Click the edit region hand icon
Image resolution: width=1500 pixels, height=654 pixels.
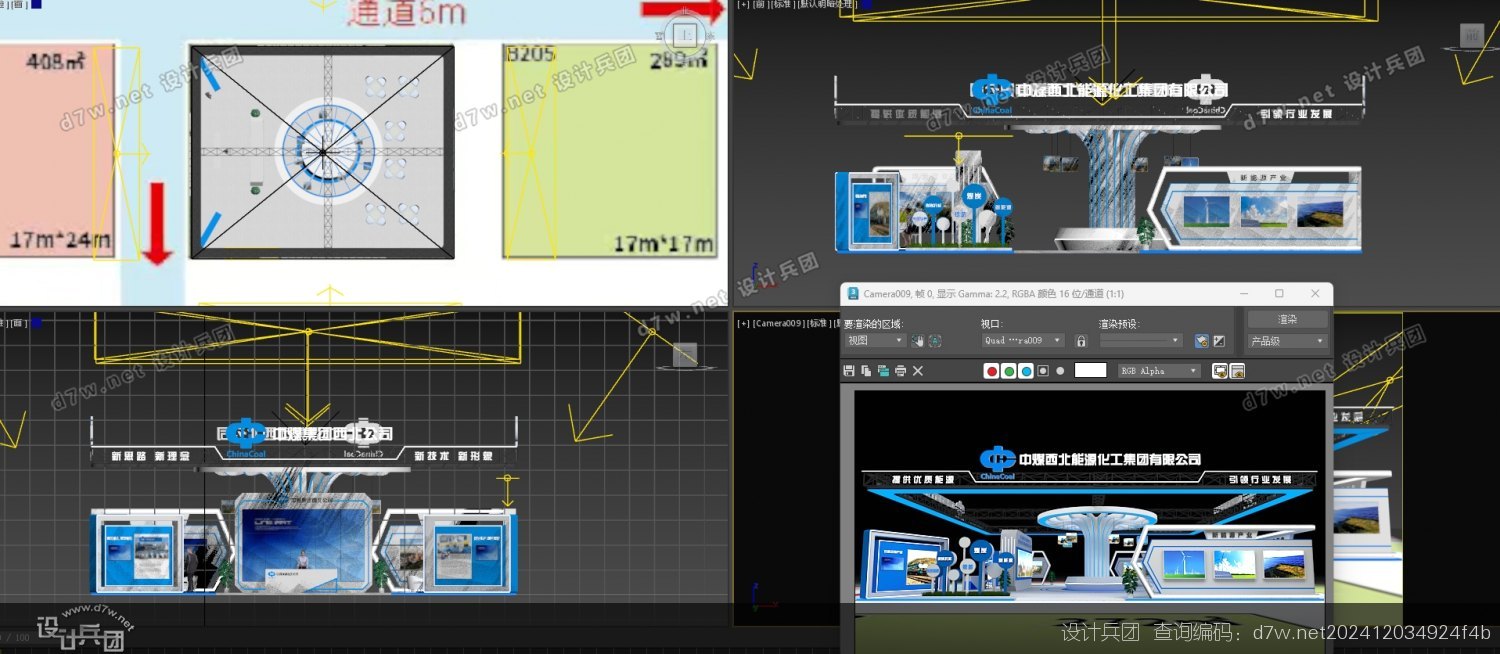917,341
